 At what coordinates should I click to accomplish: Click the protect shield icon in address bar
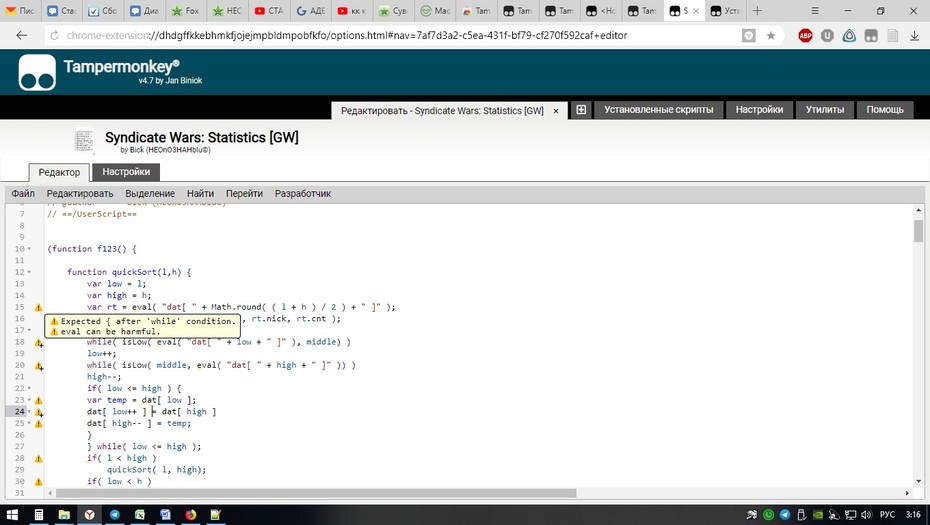coord(749,36)
